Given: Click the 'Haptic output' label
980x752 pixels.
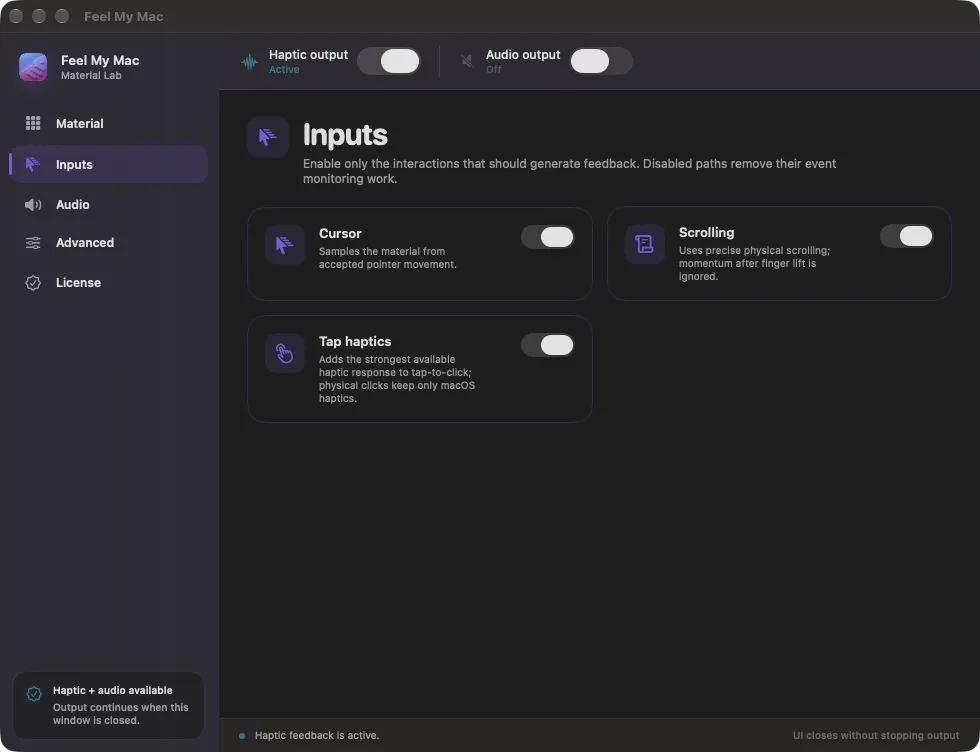Looking at the screenshot, I should pos(308,54).
